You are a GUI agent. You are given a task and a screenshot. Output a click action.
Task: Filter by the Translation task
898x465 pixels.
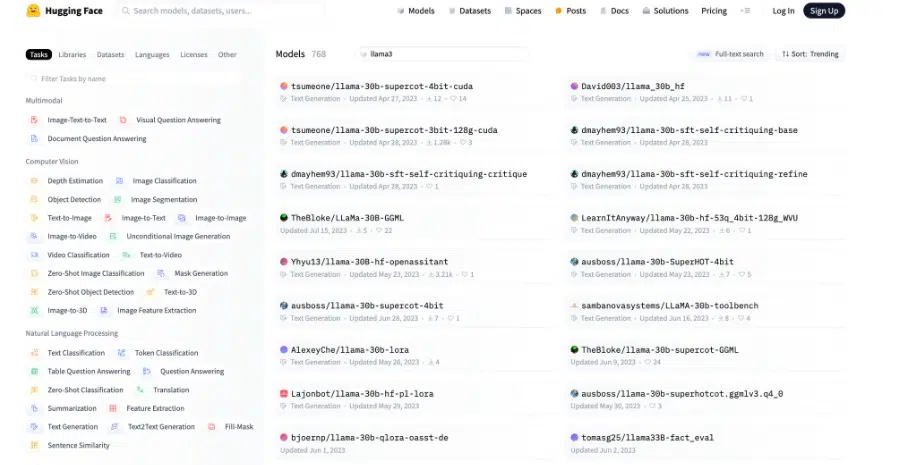pos(163,390)
